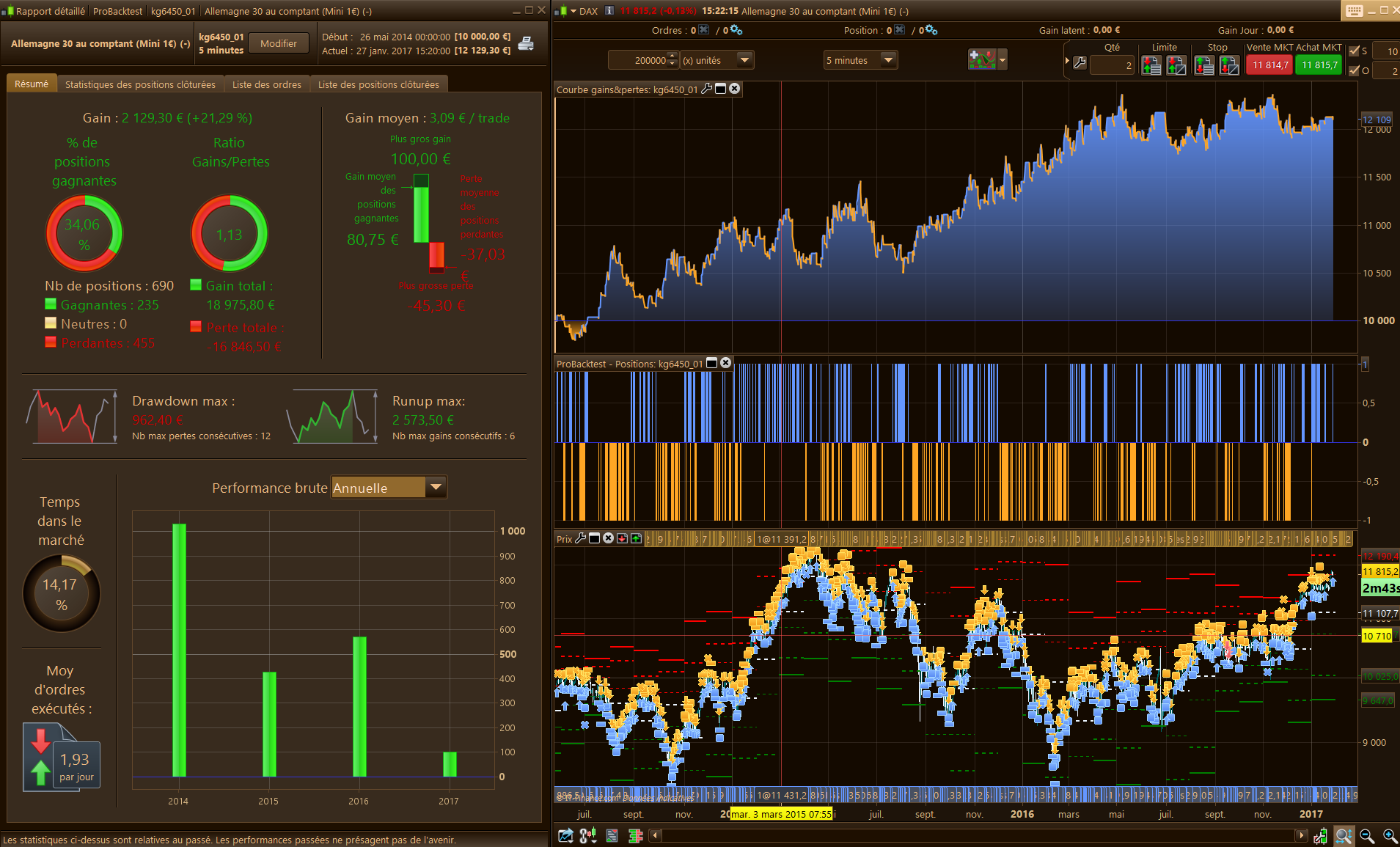Click the S value input field
Image resolution: width=1400 pixels, height=847 pixels.
1386,51
